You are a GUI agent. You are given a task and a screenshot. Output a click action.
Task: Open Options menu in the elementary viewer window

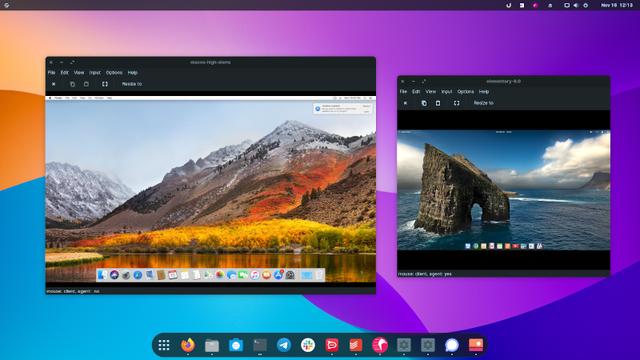pos(465,92)
